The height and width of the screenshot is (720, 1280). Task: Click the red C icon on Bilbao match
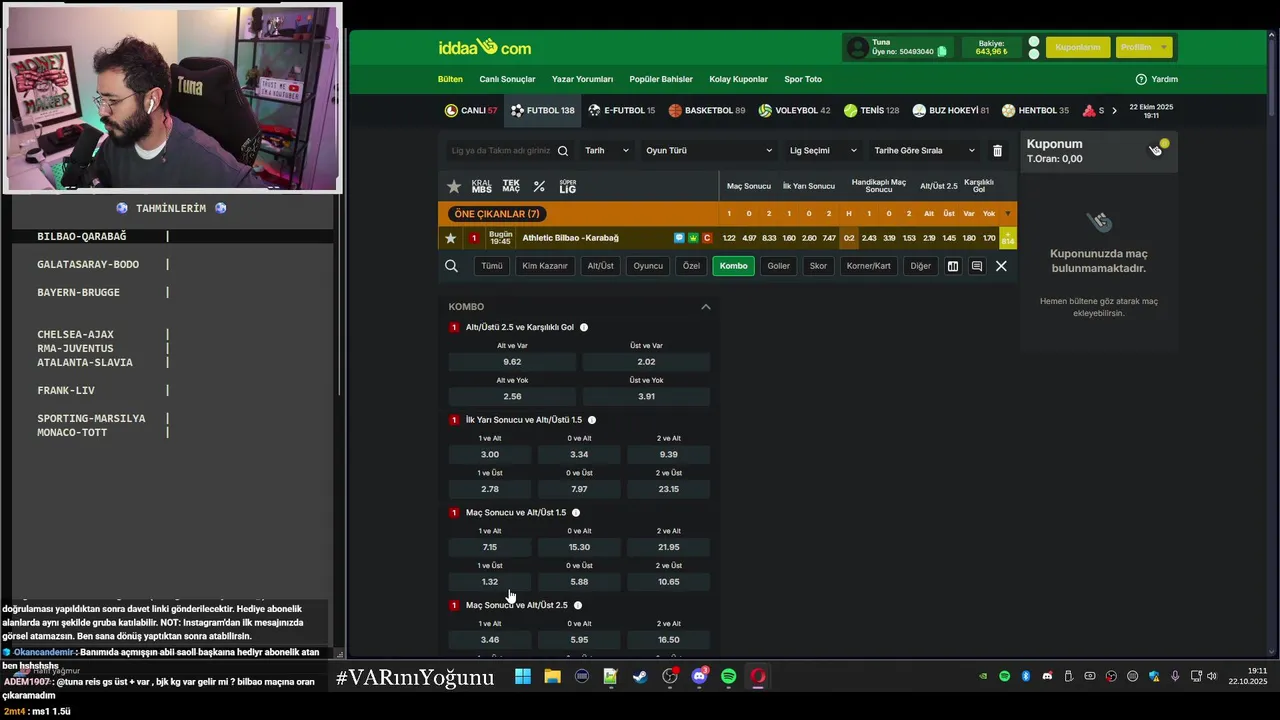tap(707, 238)
